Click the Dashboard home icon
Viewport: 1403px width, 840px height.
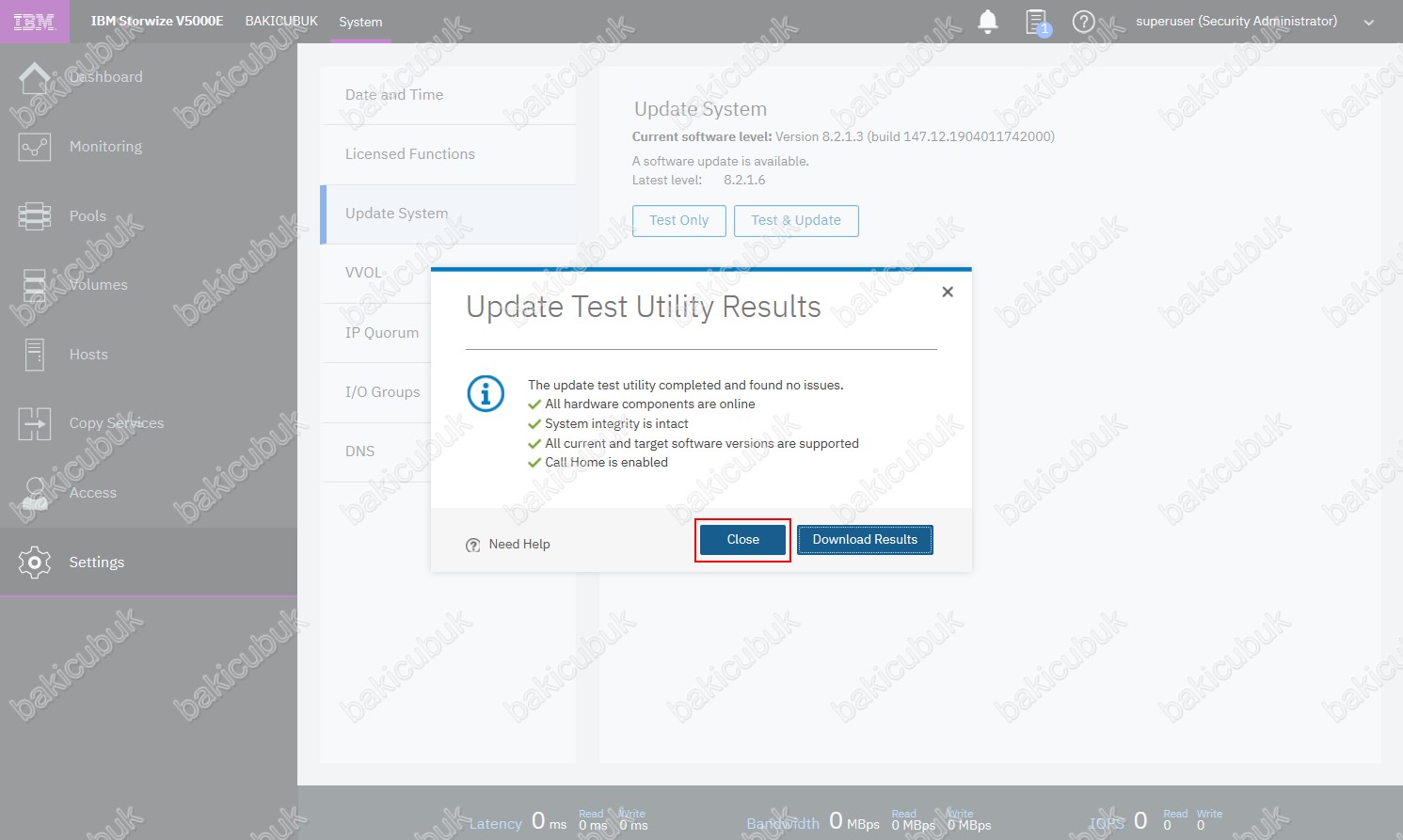[x=35, y=78]
